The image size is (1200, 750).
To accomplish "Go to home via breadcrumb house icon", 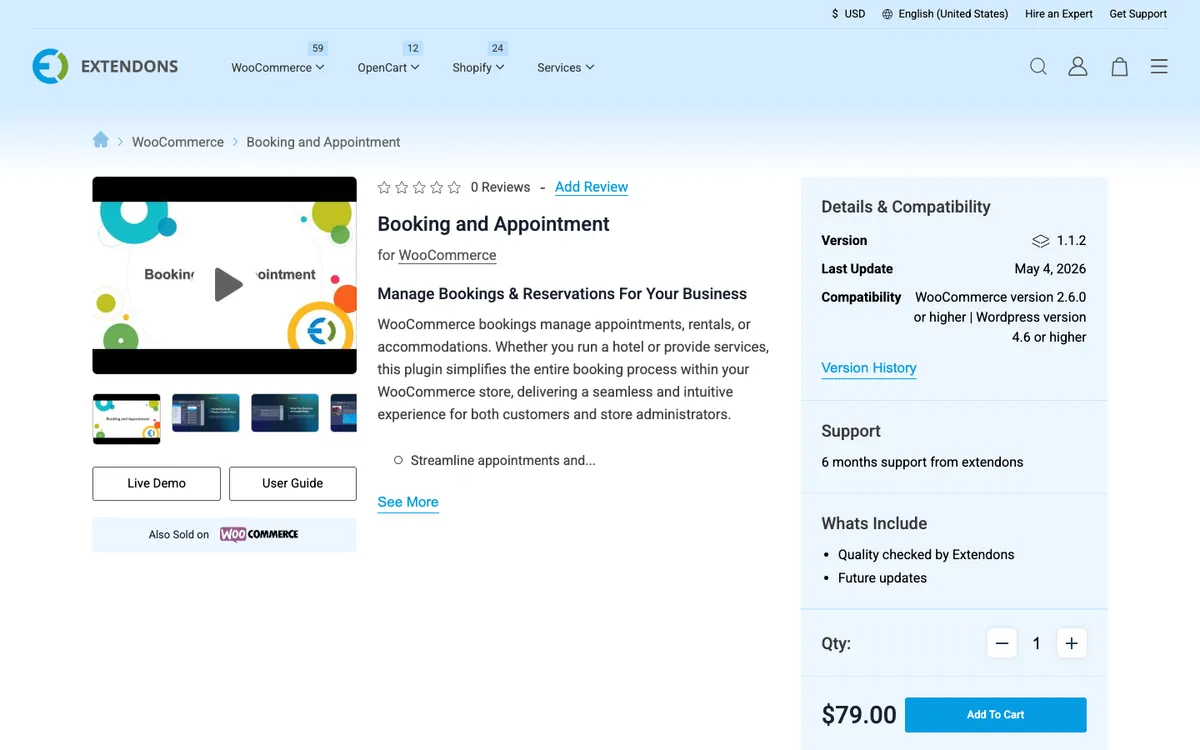I will (x=101, y=140).
